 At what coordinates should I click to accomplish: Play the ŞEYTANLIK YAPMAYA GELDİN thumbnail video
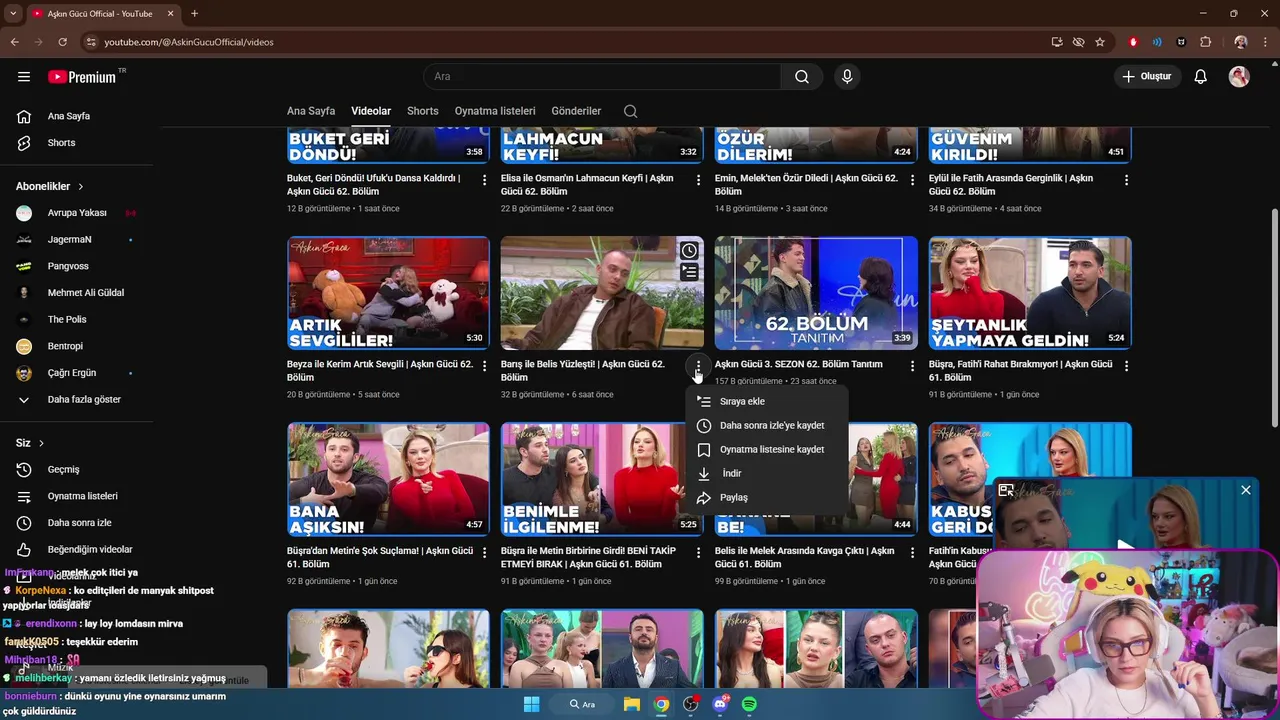(1030, 293)
